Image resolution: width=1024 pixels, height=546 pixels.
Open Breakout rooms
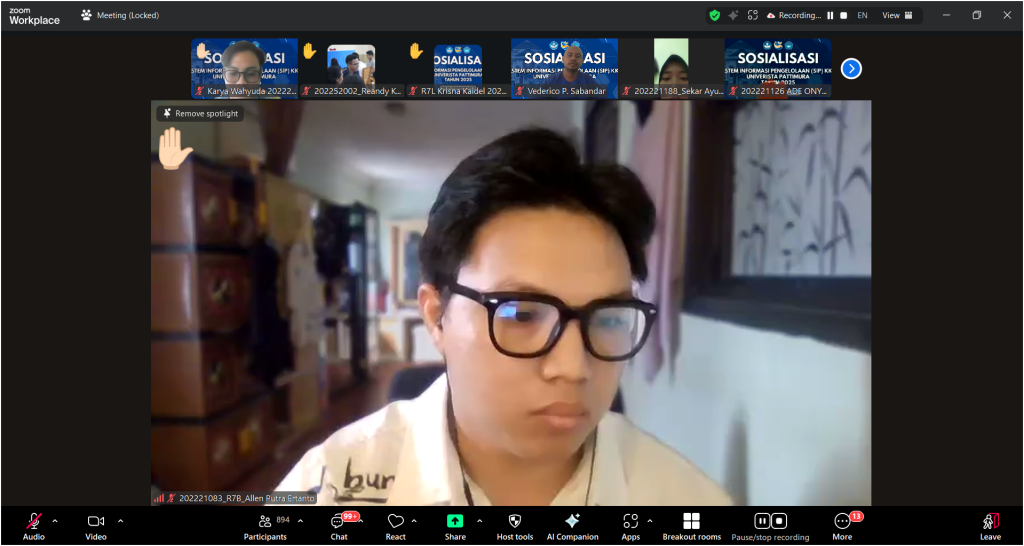(691, 525)
